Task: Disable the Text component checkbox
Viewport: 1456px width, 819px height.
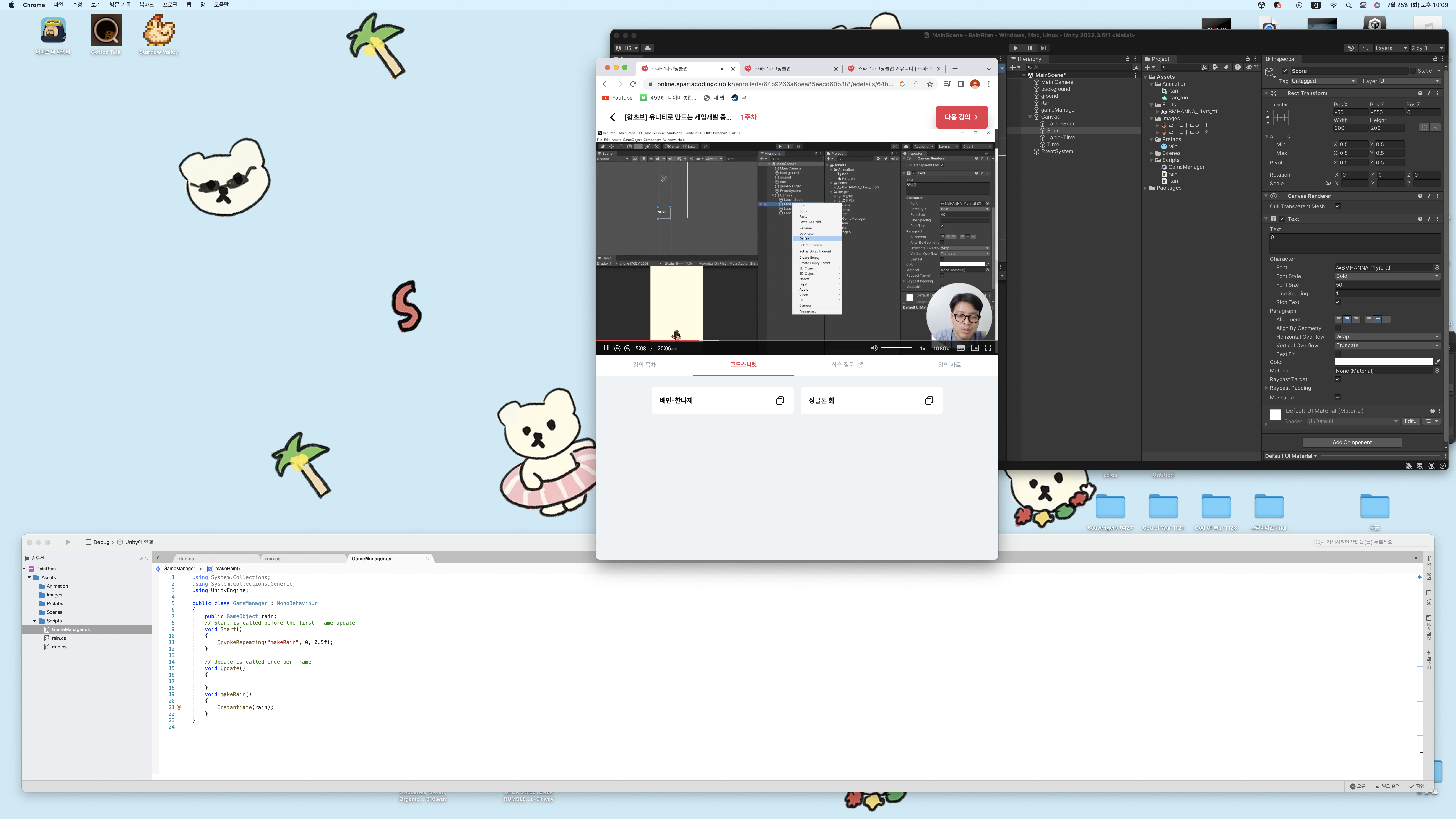Action: 1282,219
